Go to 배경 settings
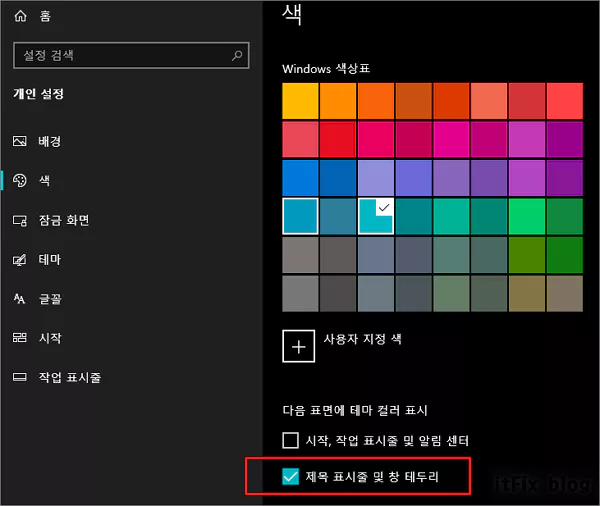 click(x=49, y=141)
